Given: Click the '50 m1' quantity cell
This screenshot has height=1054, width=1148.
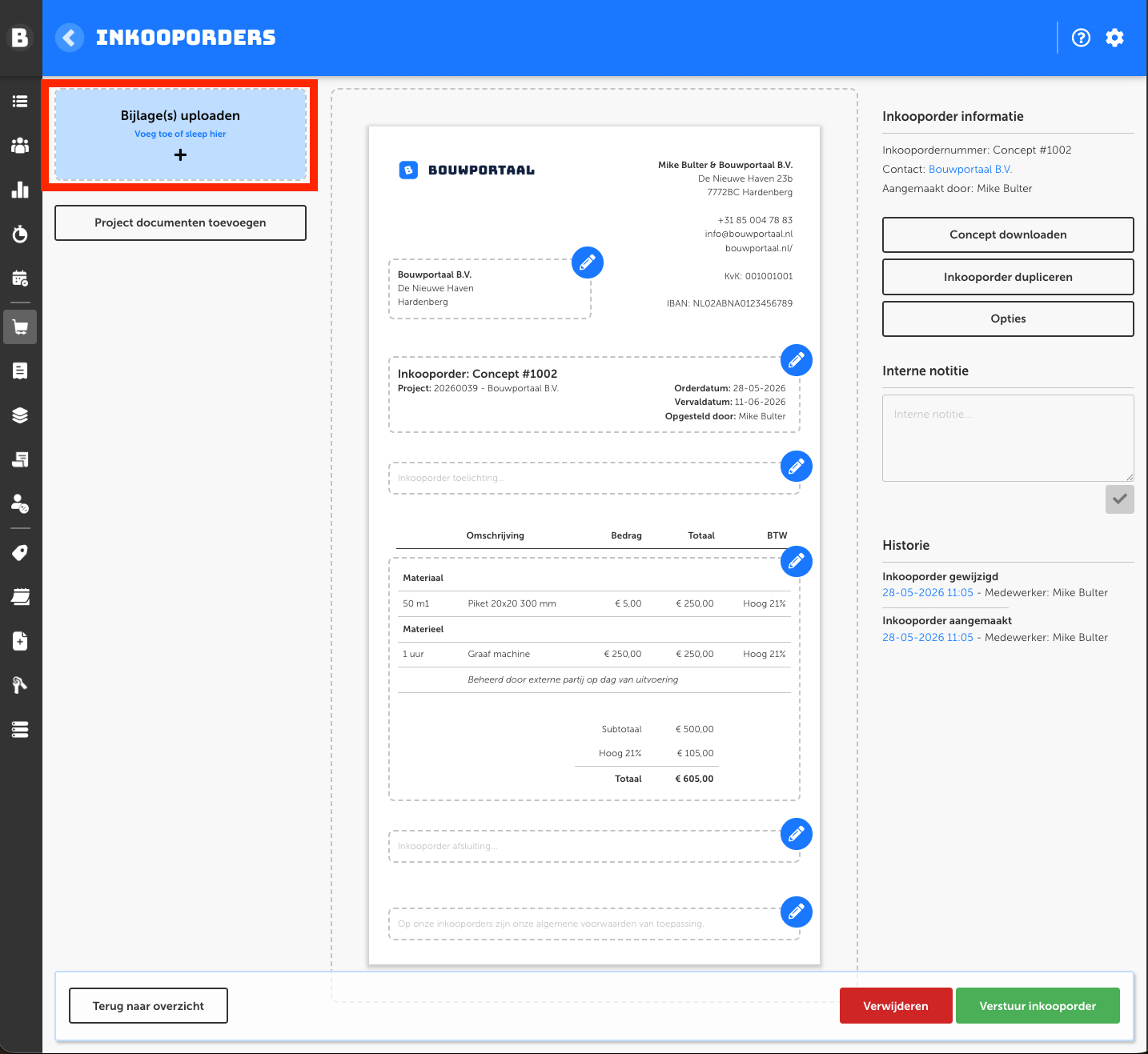Looking at the screenshot, I should [x=416, y=603].
